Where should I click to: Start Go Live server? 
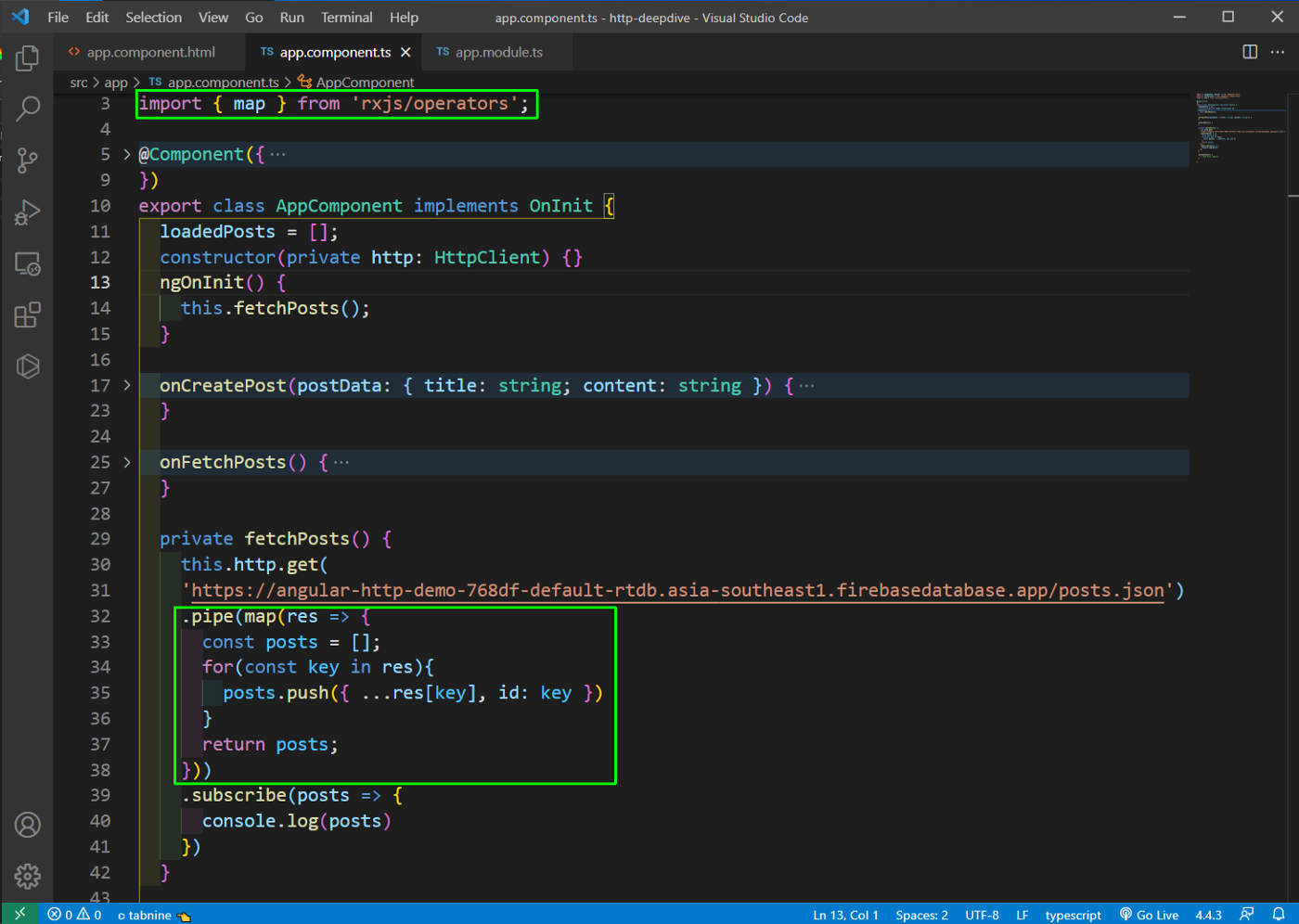tap(1149, 915)
